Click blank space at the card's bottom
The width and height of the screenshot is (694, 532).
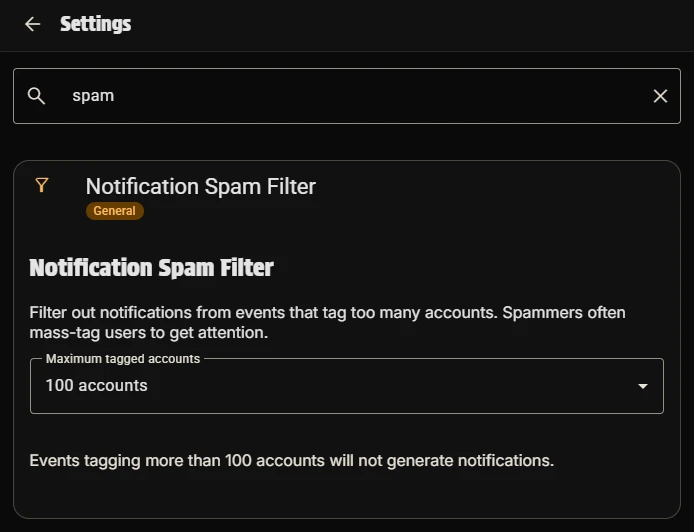[x=346, y=498]
